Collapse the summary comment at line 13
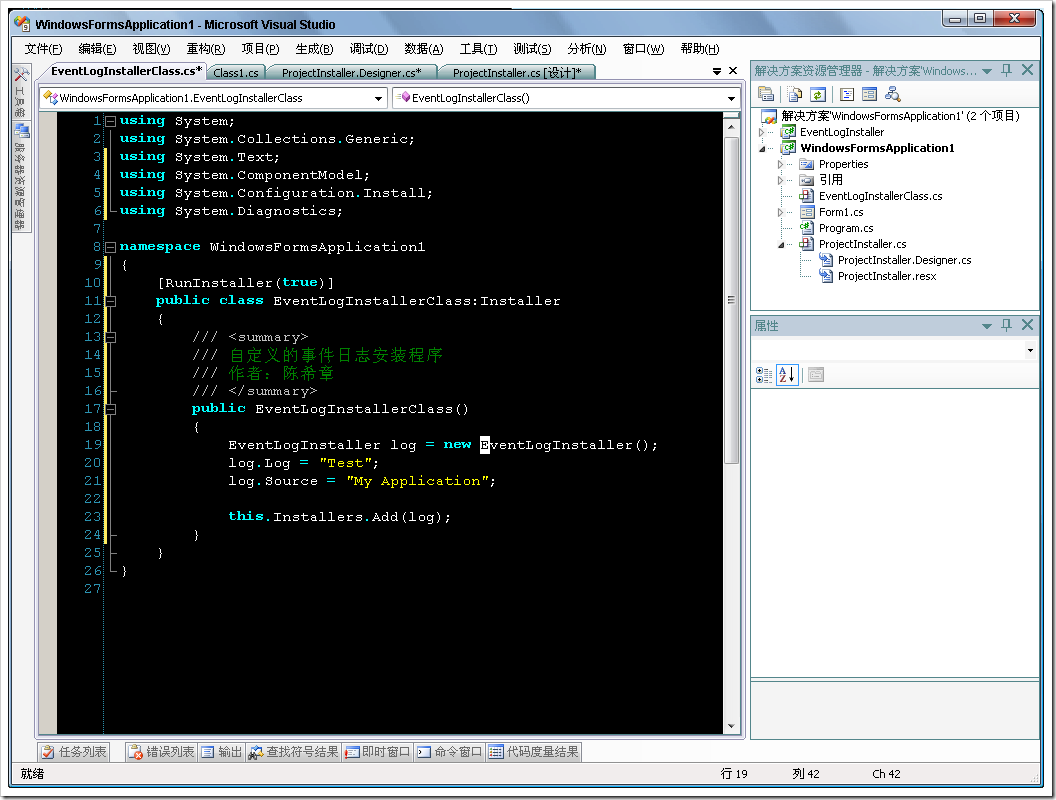This screenshot has width=1056, height=800. (111, 337)
